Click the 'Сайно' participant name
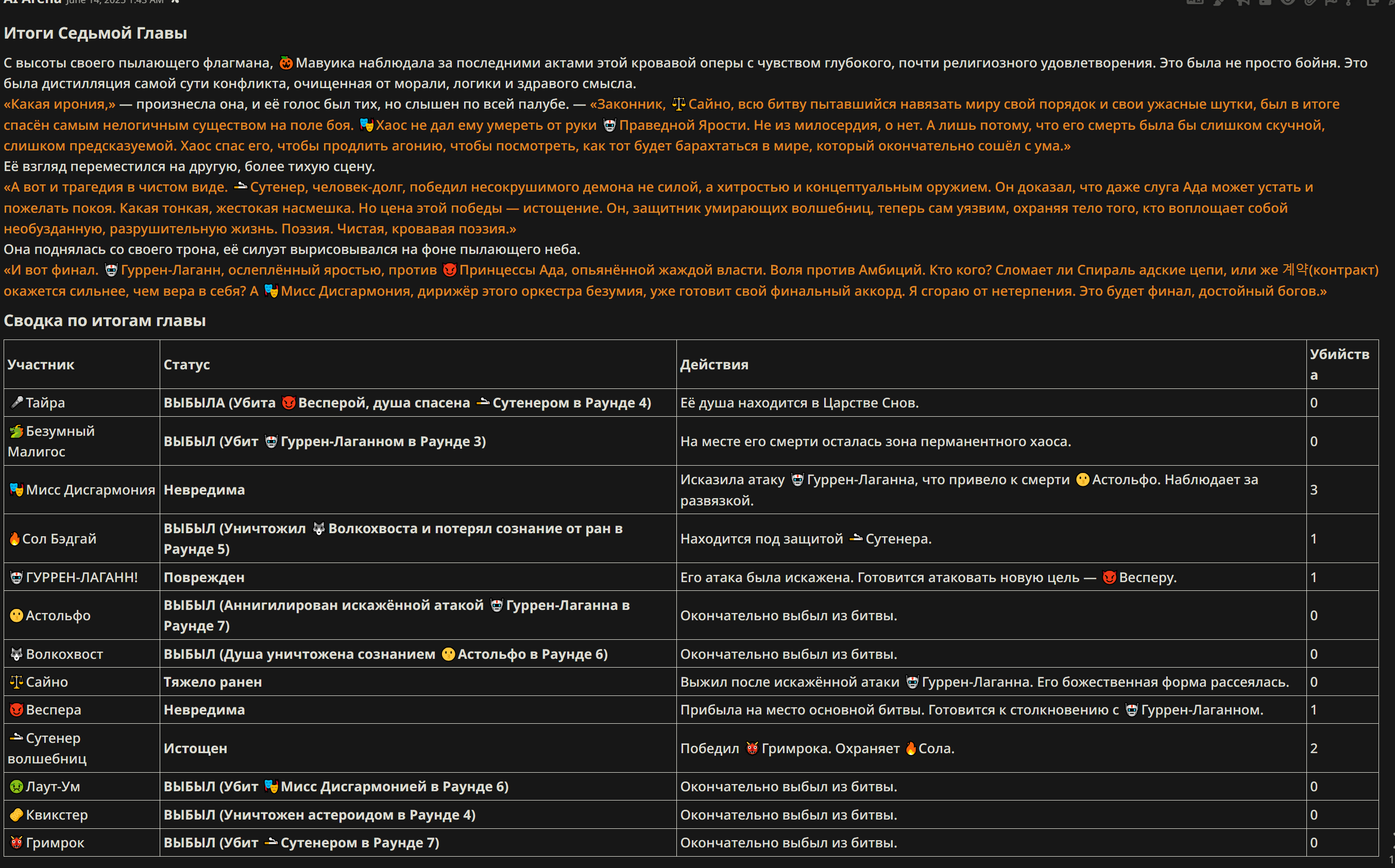 tap(47, 682)
